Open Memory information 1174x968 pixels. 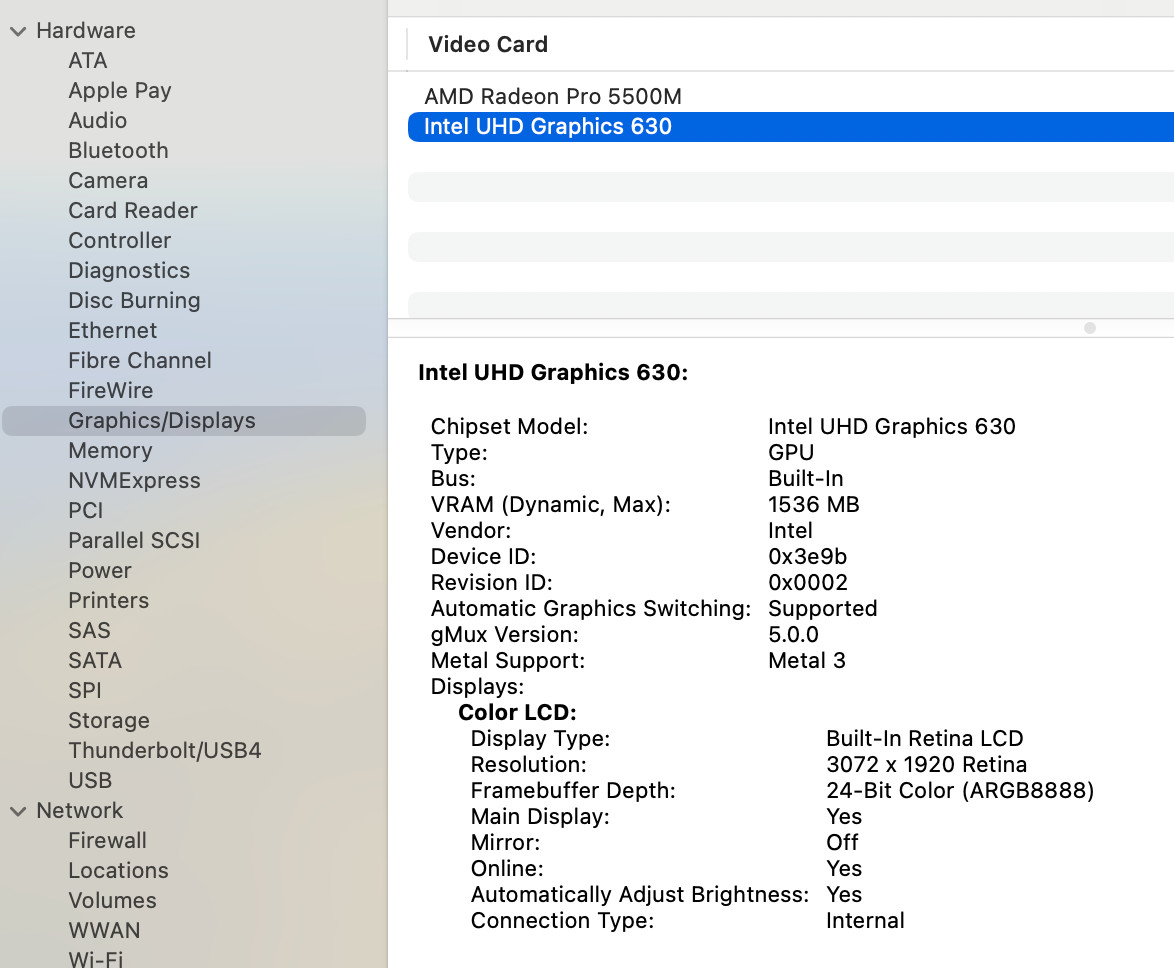point(110,450)
